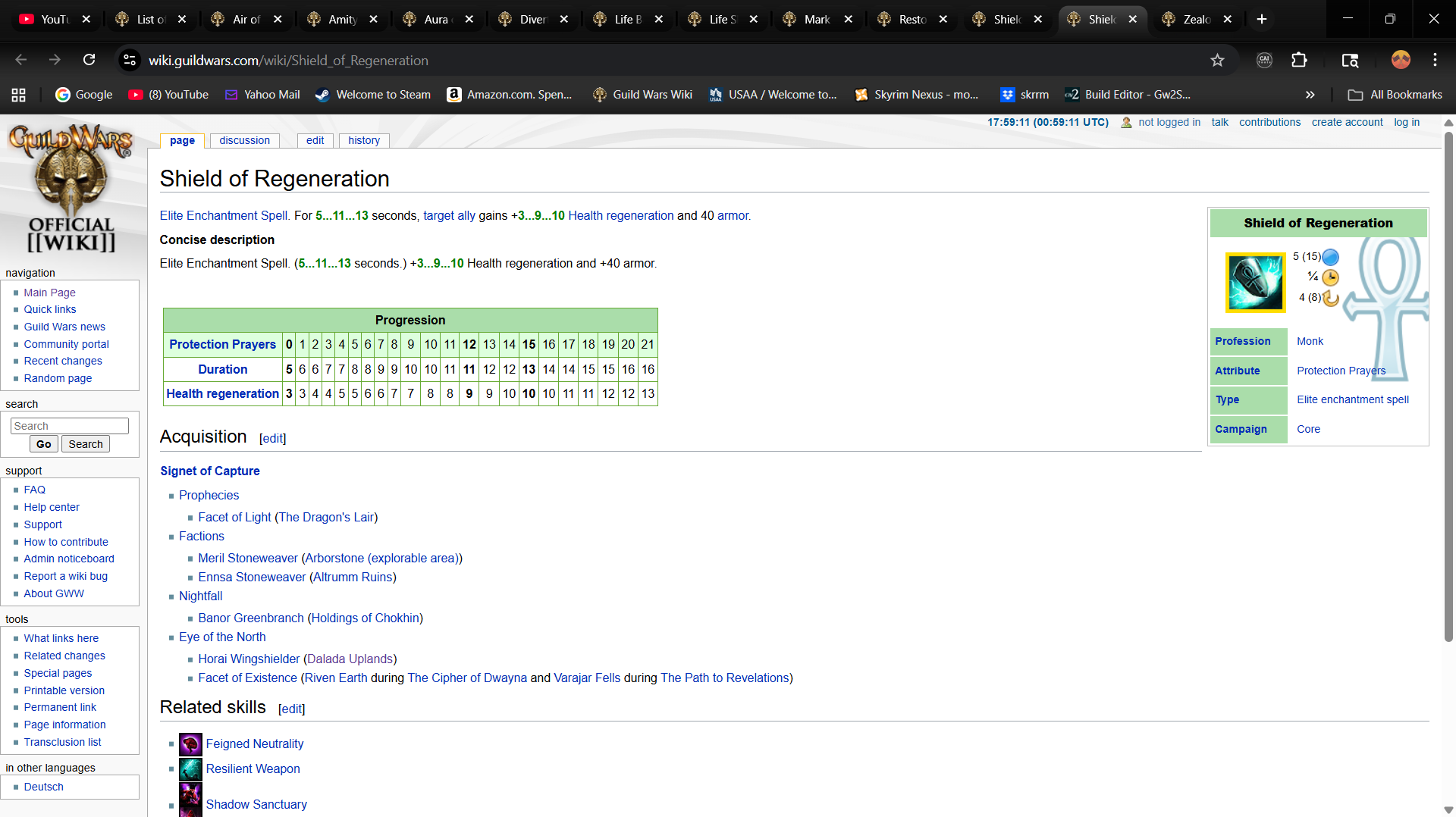Open the Health regeneration description link
The image size is (1456, 817).
(620, 216)
